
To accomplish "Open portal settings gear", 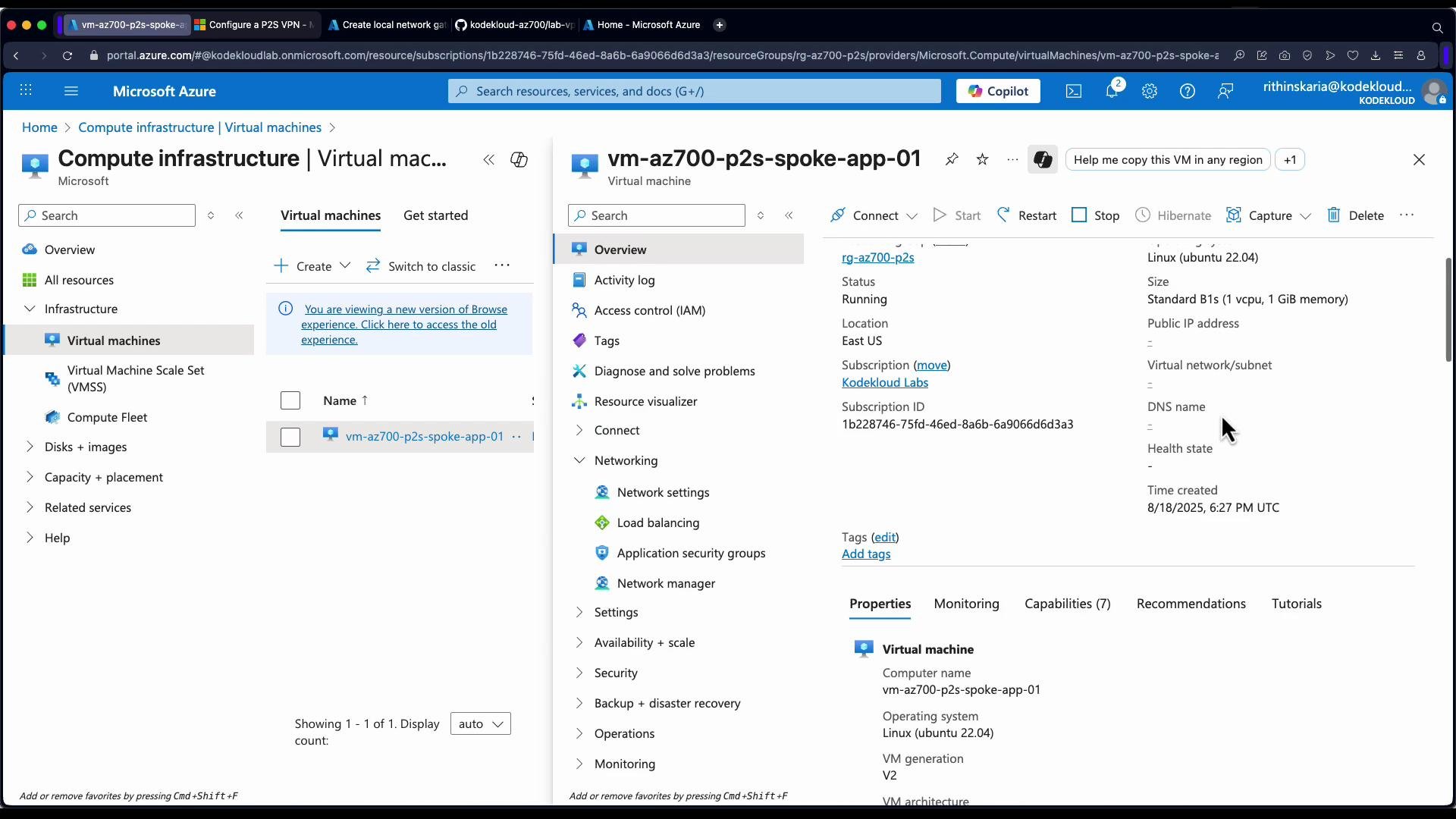I will tap(1150, 91).
